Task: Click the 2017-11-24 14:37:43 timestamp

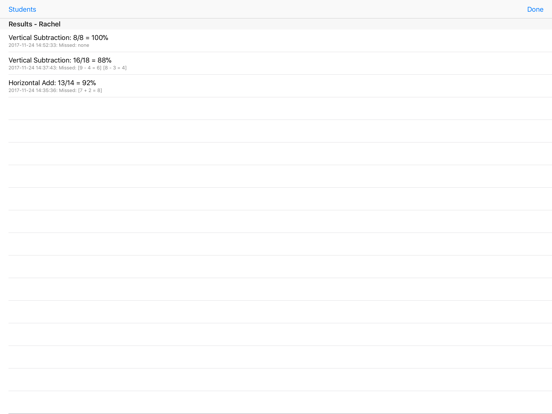Action: (33, 68)
